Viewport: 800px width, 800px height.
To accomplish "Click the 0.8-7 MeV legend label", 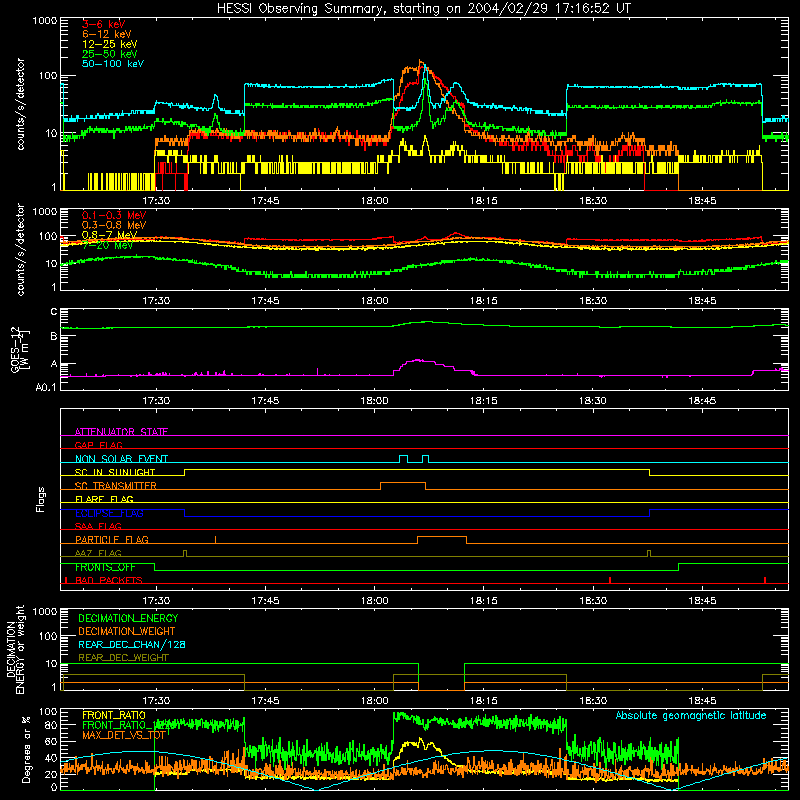I will click(x=109, y=235).
